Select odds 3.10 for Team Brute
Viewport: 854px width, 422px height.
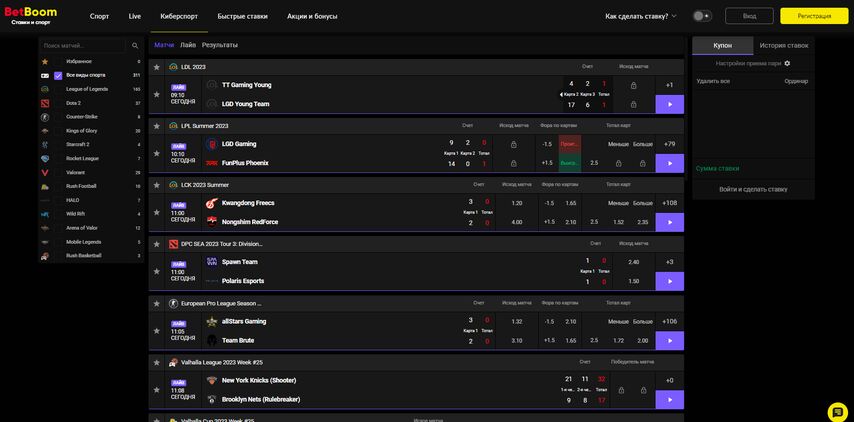point(517,340)
